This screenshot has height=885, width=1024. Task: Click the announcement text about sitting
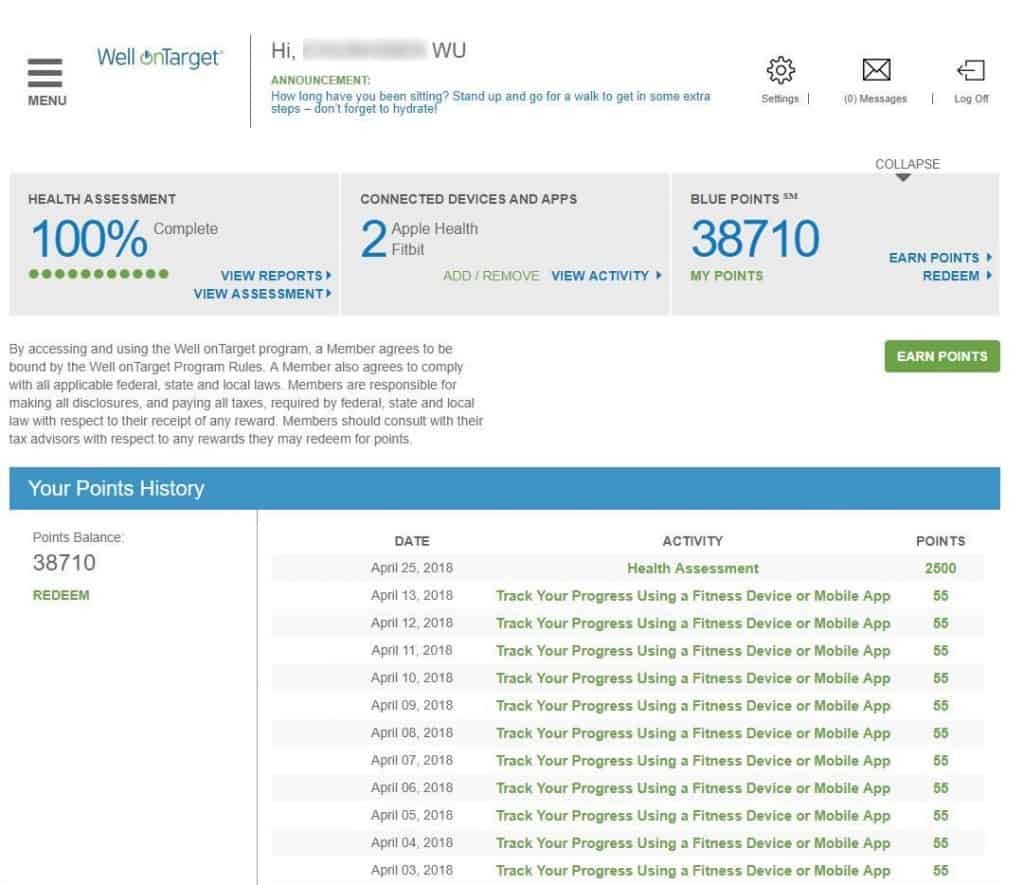tap(490, 103)
